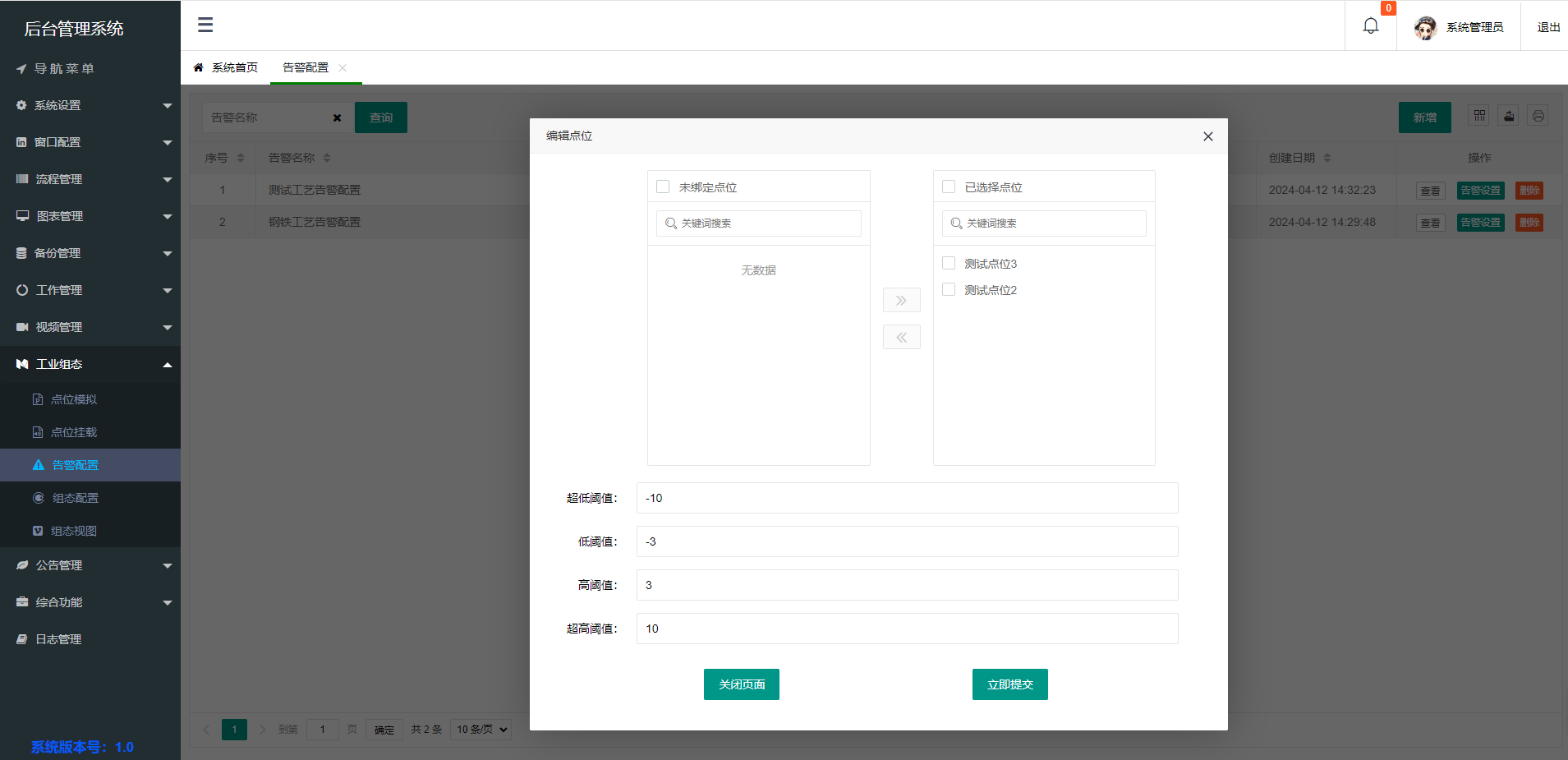Click the move-right arrows transfer icon

point(901,299)
